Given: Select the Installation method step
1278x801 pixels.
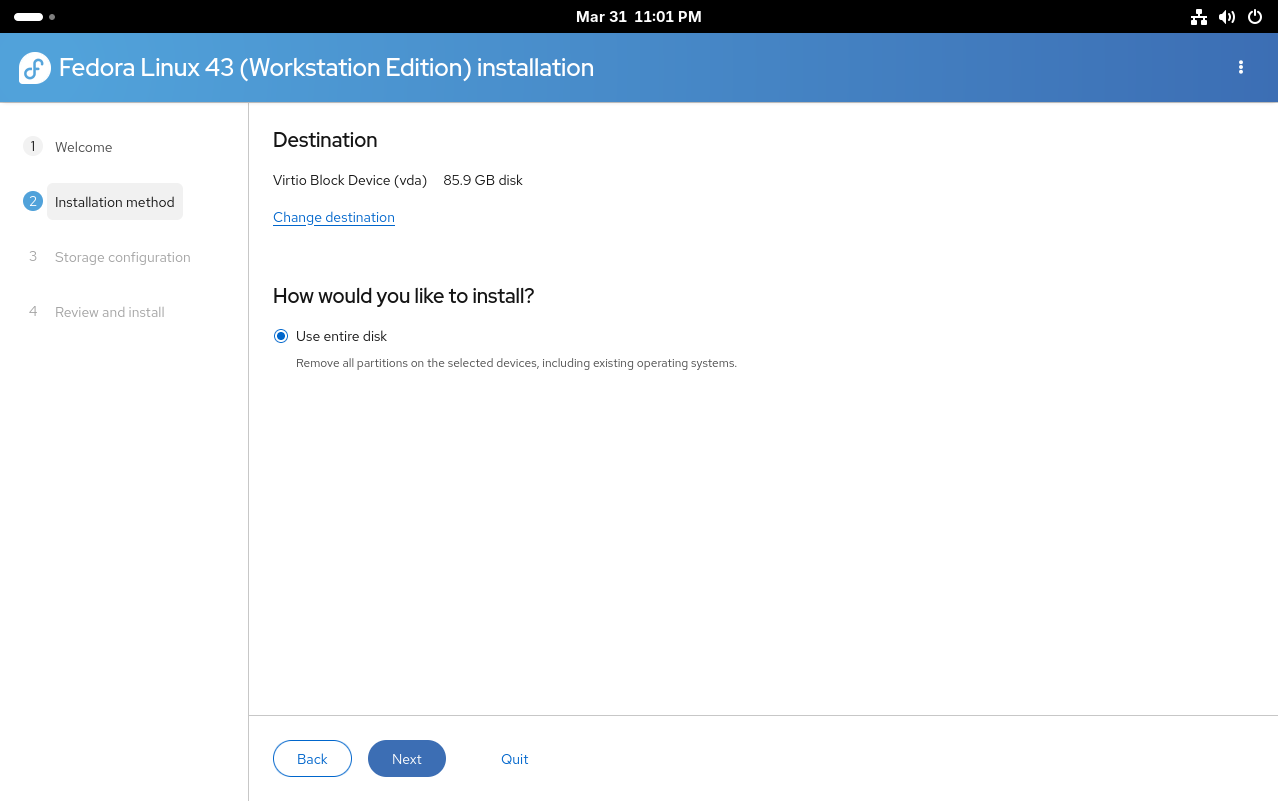Looking at the screenshot, I should pyautogui.click(x=115, y=202).
